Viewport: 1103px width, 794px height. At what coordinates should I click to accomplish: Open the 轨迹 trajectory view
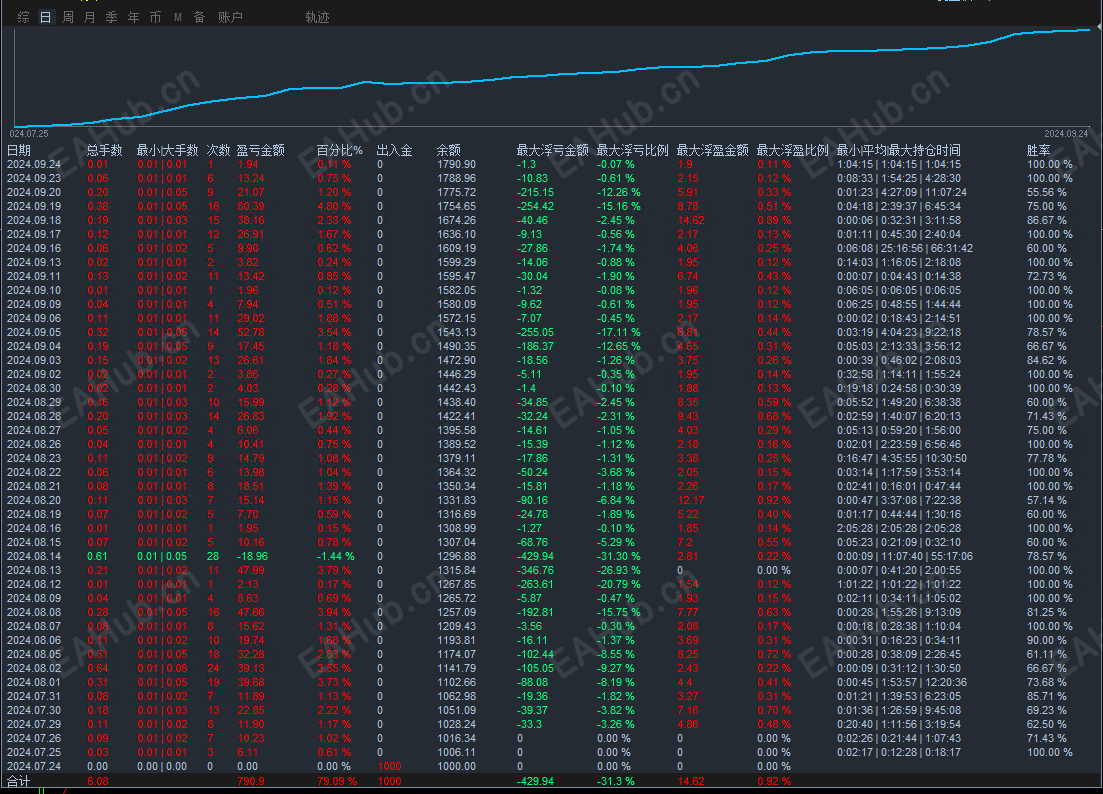pyautogui.click(x=317, y=17)
